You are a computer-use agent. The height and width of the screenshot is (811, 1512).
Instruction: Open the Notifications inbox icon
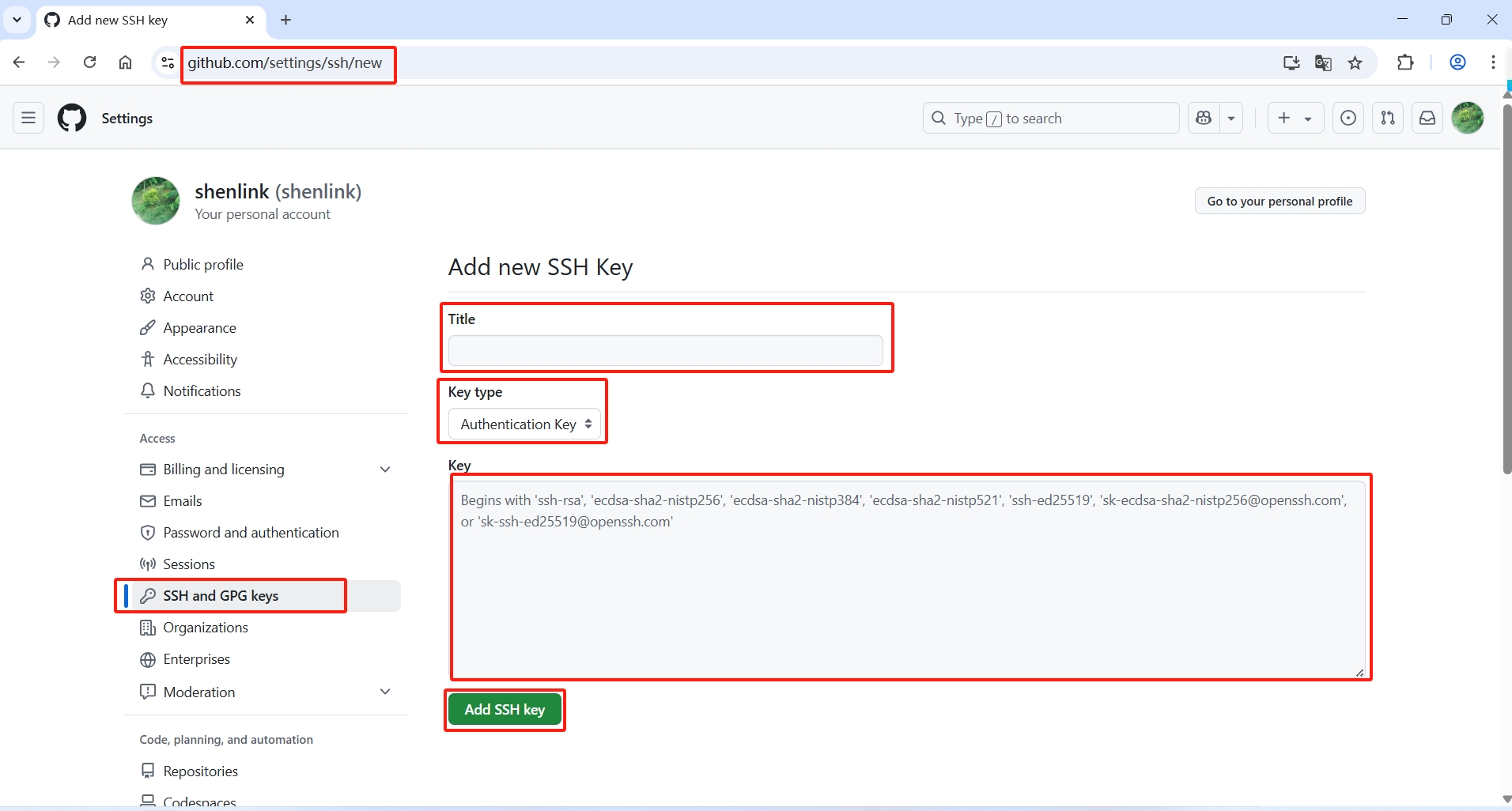[x=1427, y=119]
